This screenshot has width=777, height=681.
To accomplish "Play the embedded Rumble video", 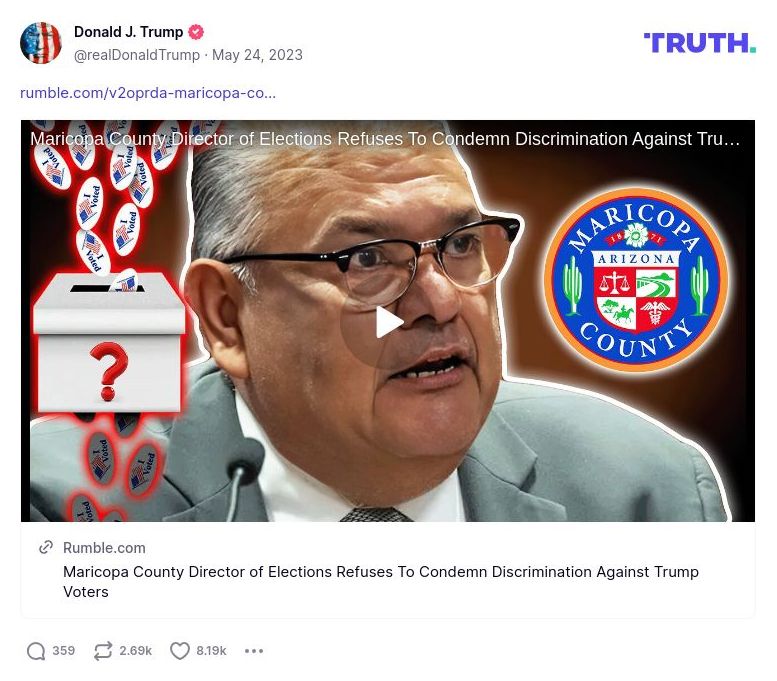I will click(x=388, y=323).
